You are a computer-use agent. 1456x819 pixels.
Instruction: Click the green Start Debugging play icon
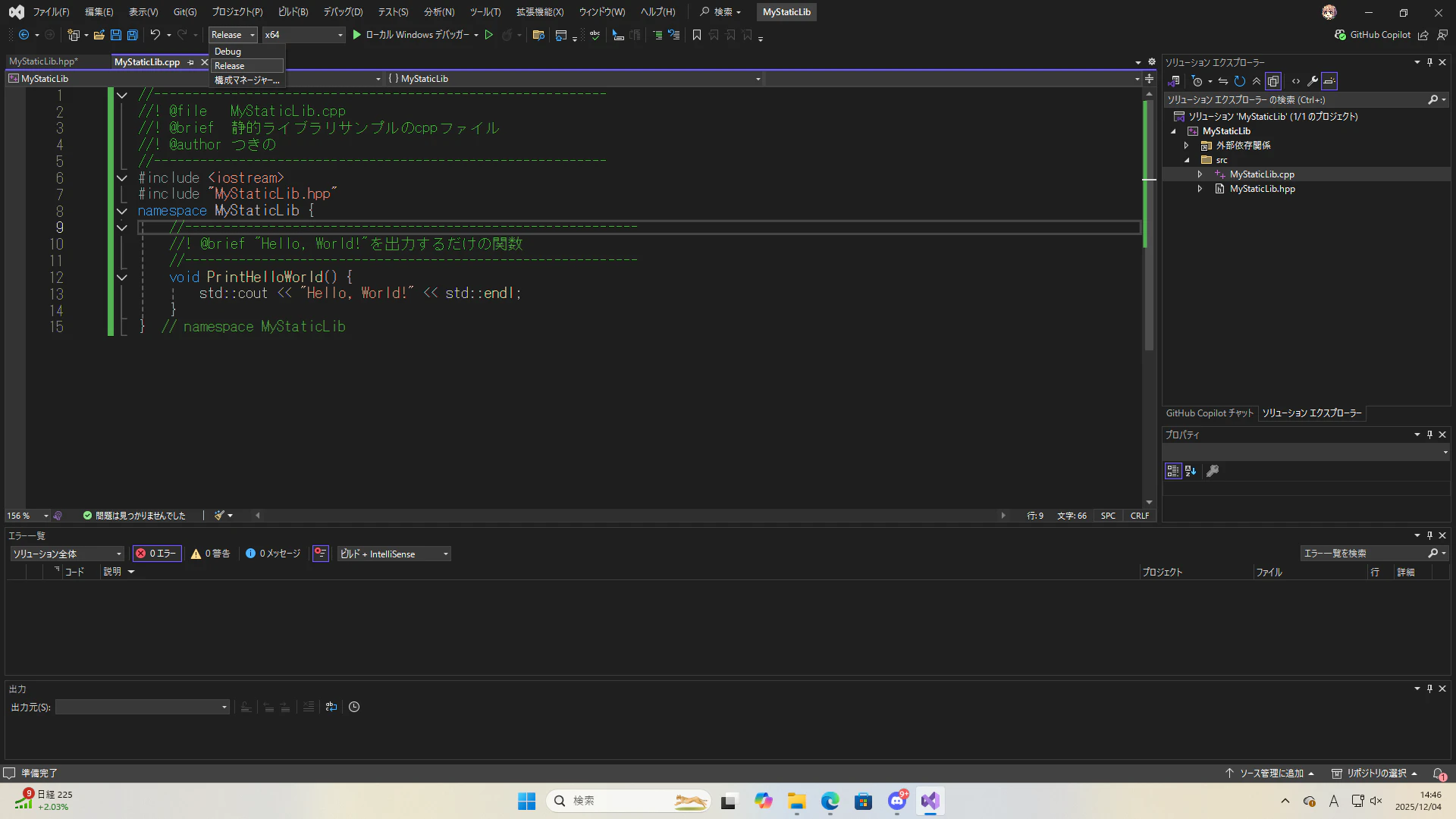[x=356, y=35]
